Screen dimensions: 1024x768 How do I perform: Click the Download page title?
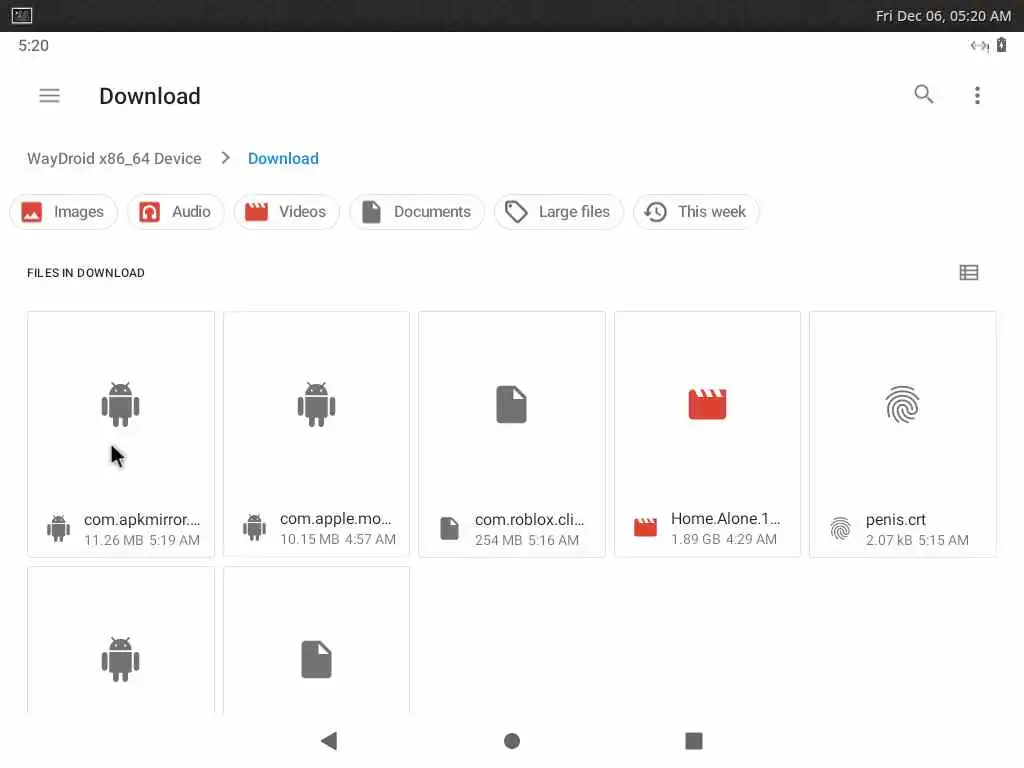pos(150,96)
